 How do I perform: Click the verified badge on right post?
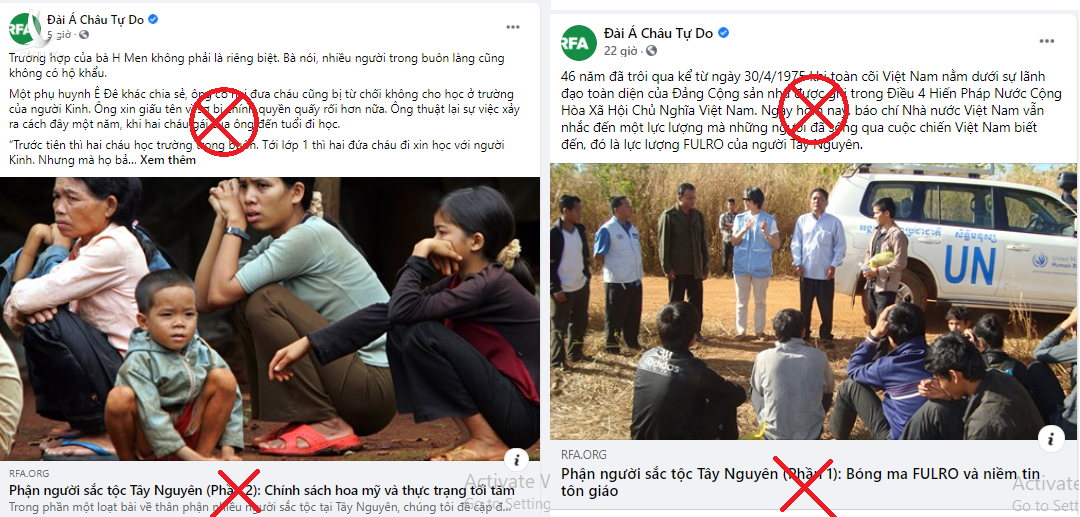724,32
